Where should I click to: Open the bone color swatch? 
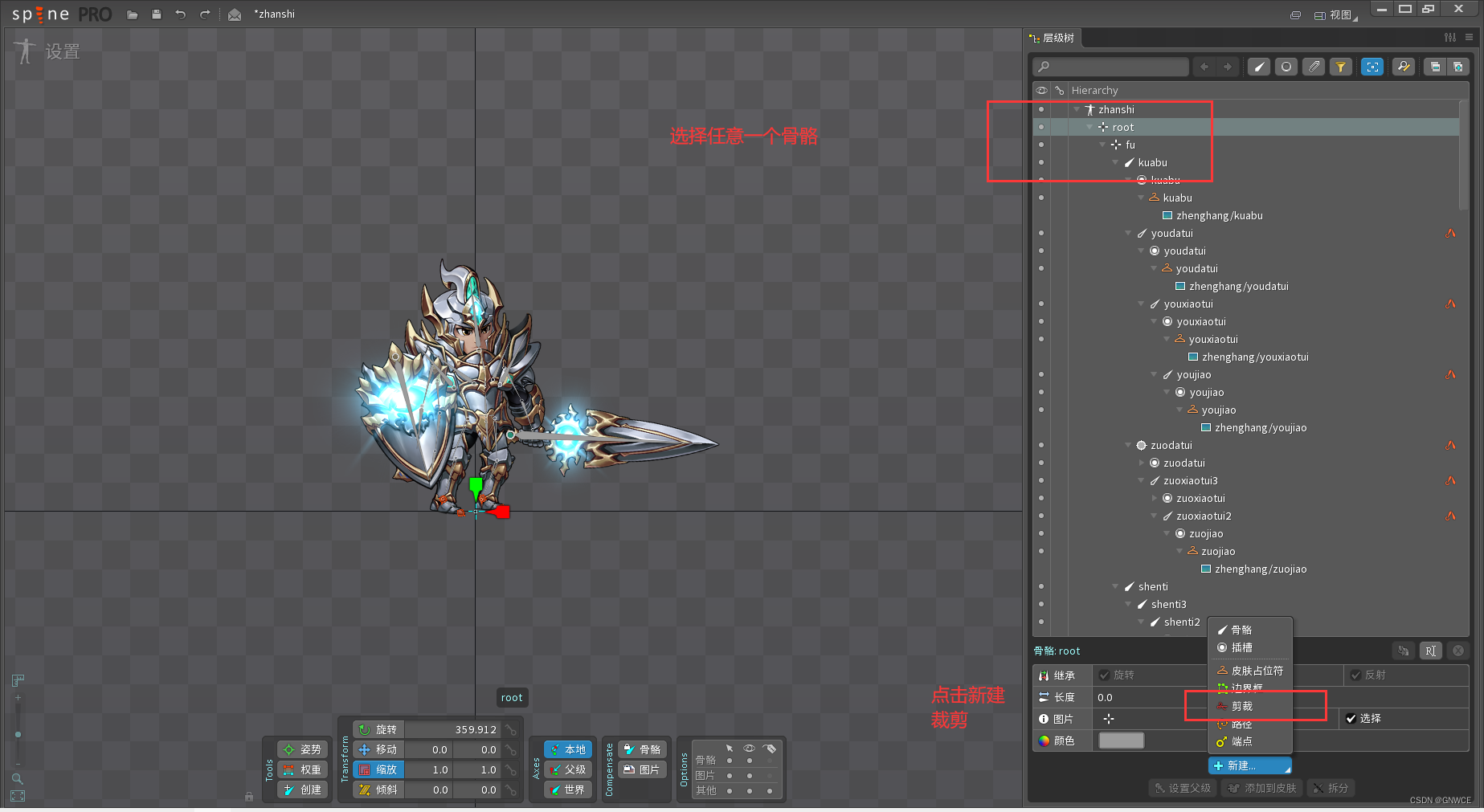coord(1122,741)
